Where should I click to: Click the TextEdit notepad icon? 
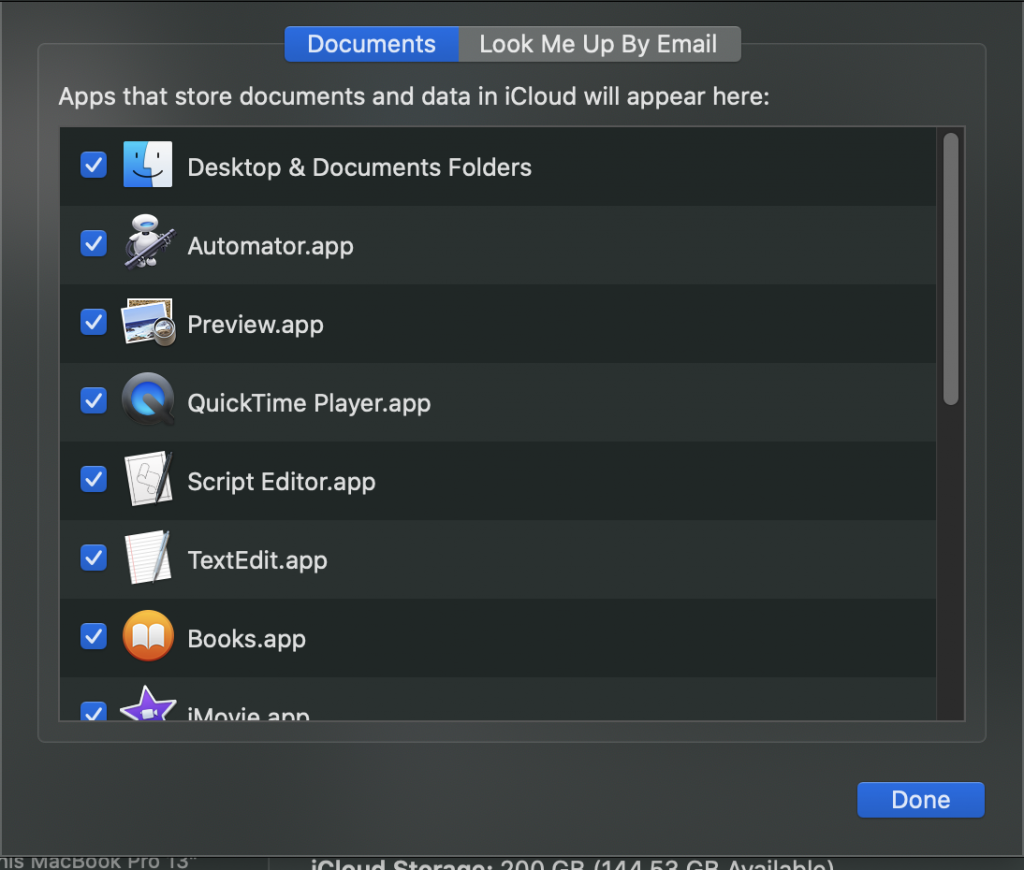point(148,557)
